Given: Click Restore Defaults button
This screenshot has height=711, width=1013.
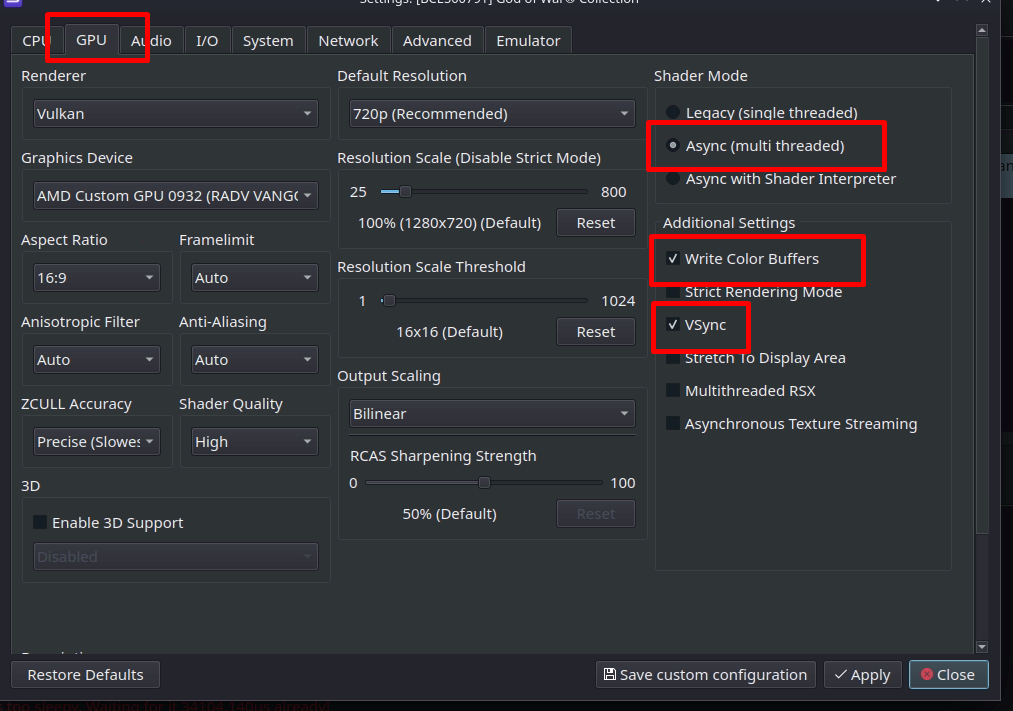Looking at the screenshot, I should pyautogui.click(x=85, y=675).
